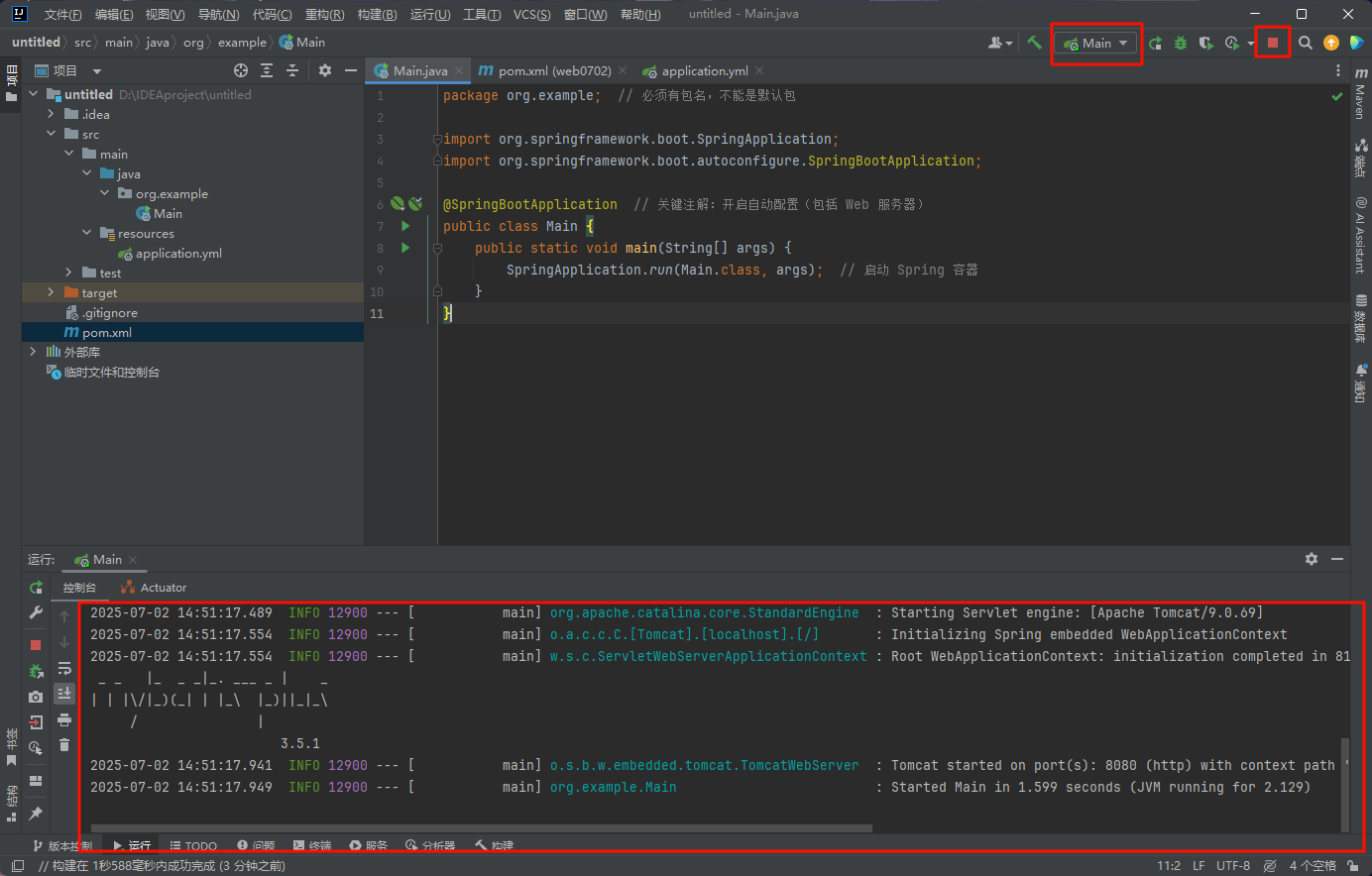Click console vertical scrollbar thumb
The image size is (1372, 876).
(x=1345, y=784)
